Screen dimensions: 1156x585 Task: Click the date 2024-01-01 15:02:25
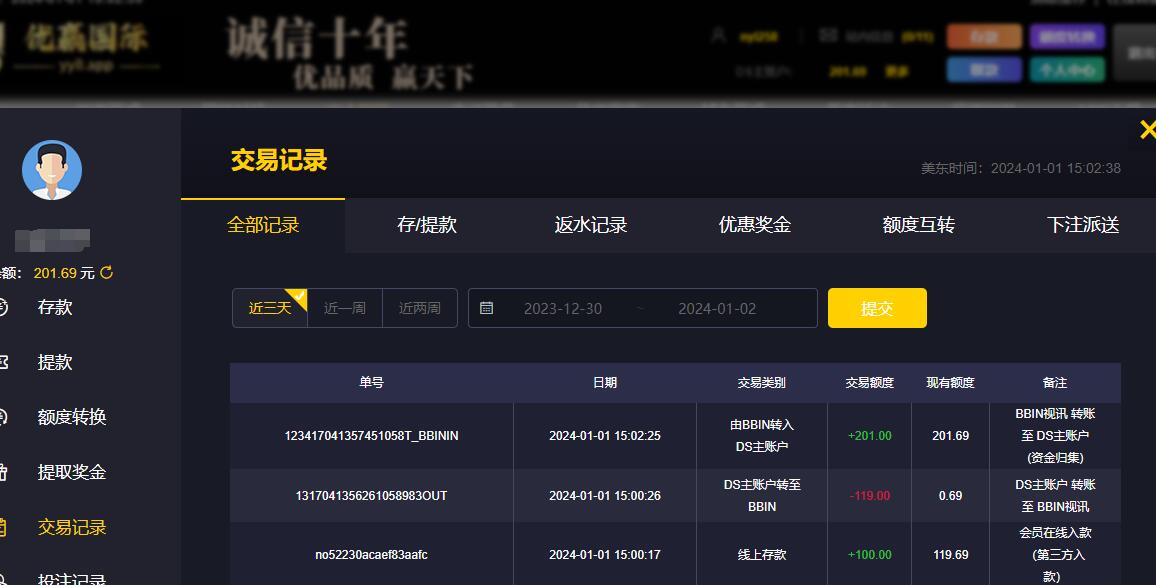tap(605, 435)
